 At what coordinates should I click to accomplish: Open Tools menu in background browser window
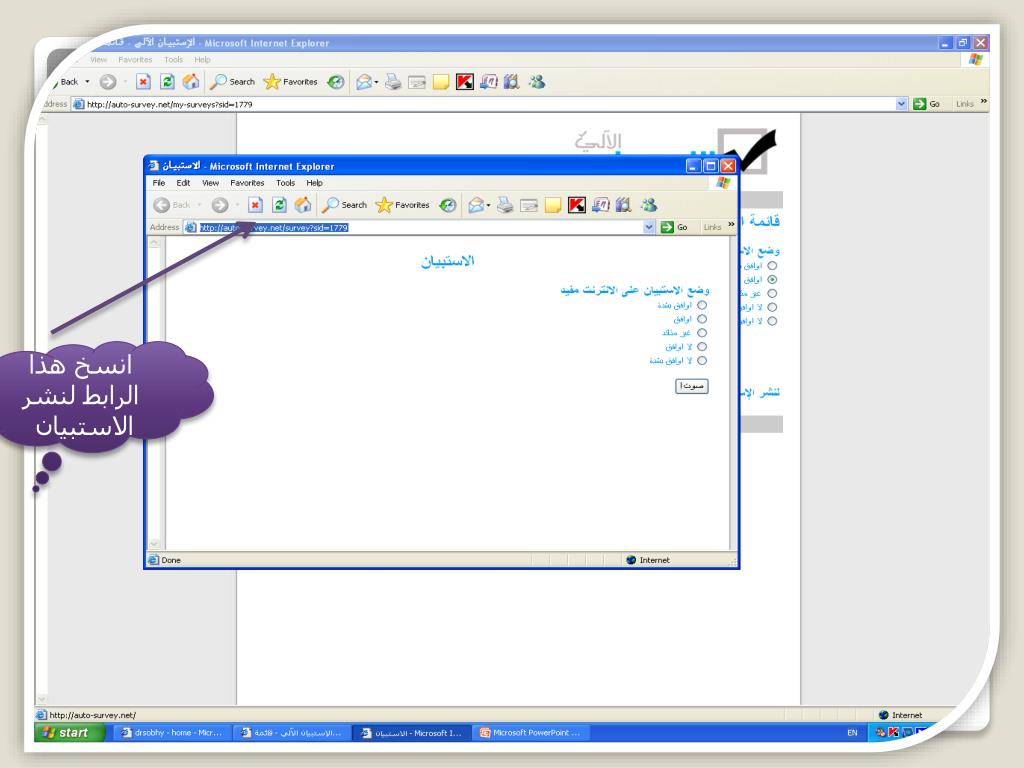[x=173, y=59]
